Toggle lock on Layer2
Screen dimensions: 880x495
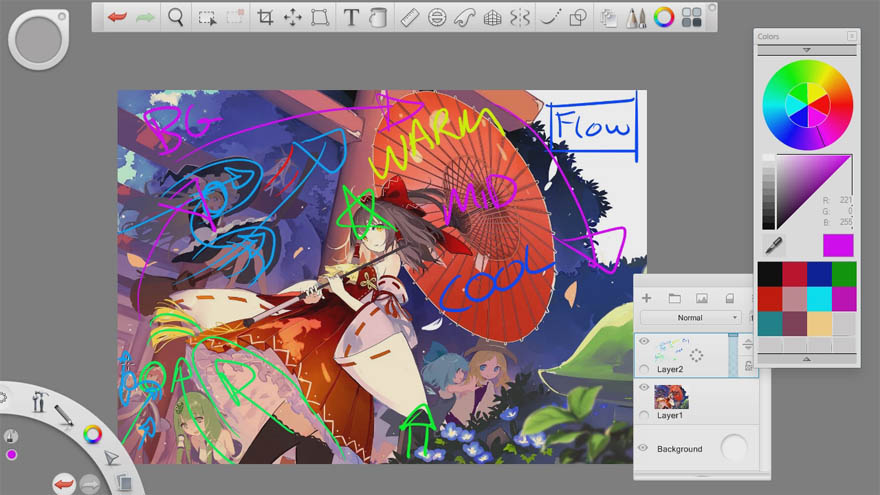748,366
